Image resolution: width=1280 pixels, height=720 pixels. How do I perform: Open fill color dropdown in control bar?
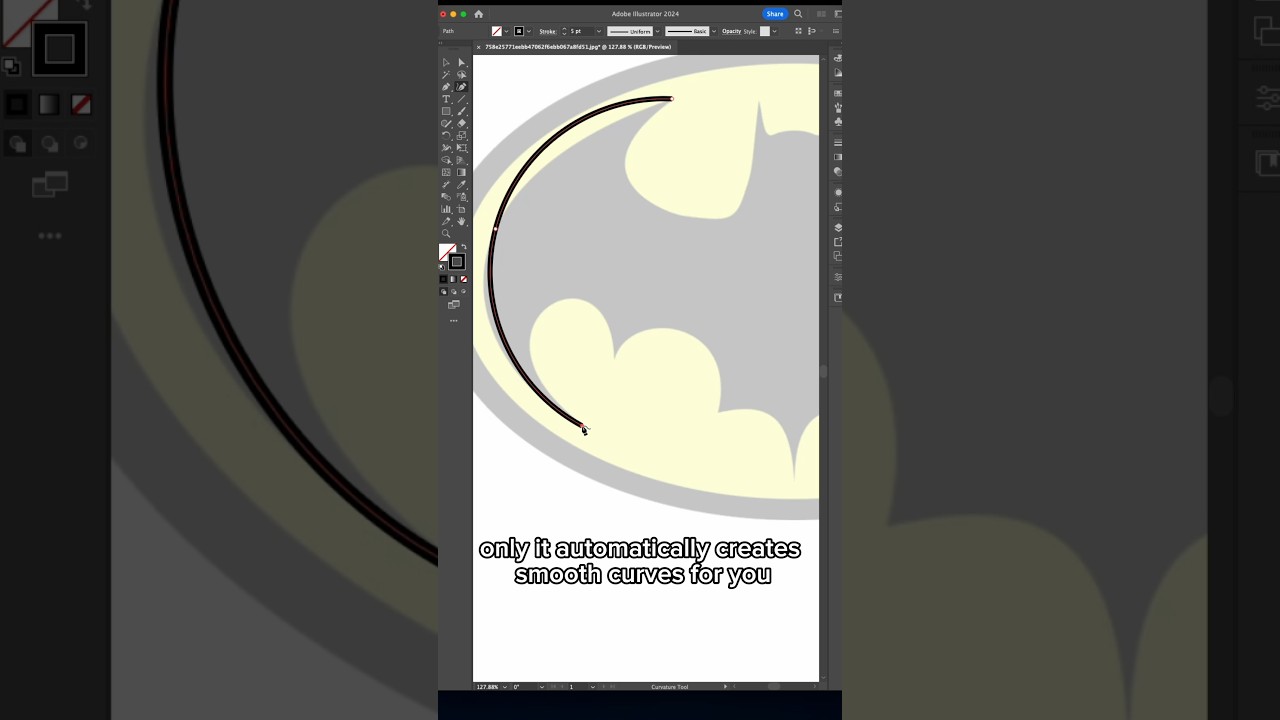tap(506, 31)
